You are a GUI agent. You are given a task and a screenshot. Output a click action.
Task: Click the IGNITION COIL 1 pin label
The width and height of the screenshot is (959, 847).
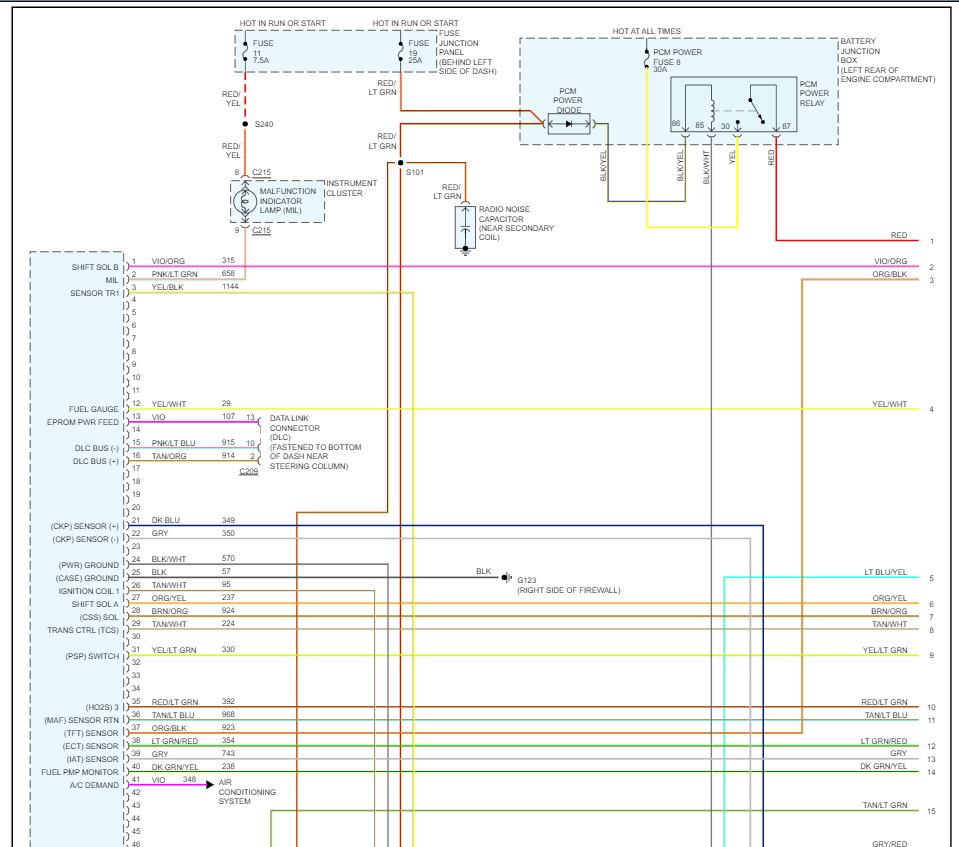point(88,591)
